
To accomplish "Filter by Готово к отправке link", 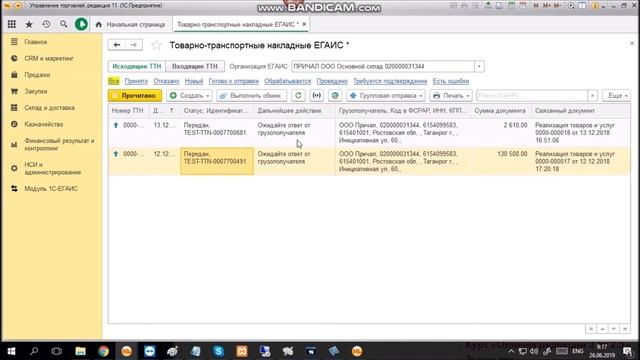I will (x=233, y=81).
